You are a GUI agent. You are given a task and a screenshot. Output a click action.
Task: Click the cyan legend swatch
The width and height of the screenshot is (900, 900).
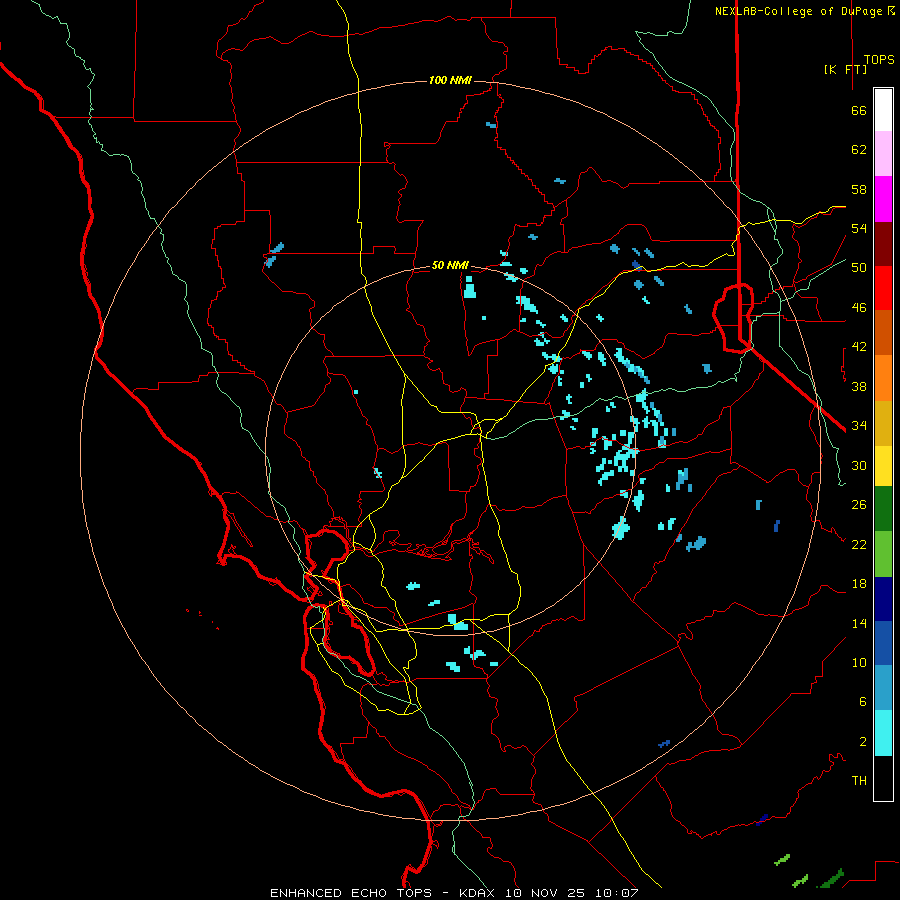[x=883, y=733]
